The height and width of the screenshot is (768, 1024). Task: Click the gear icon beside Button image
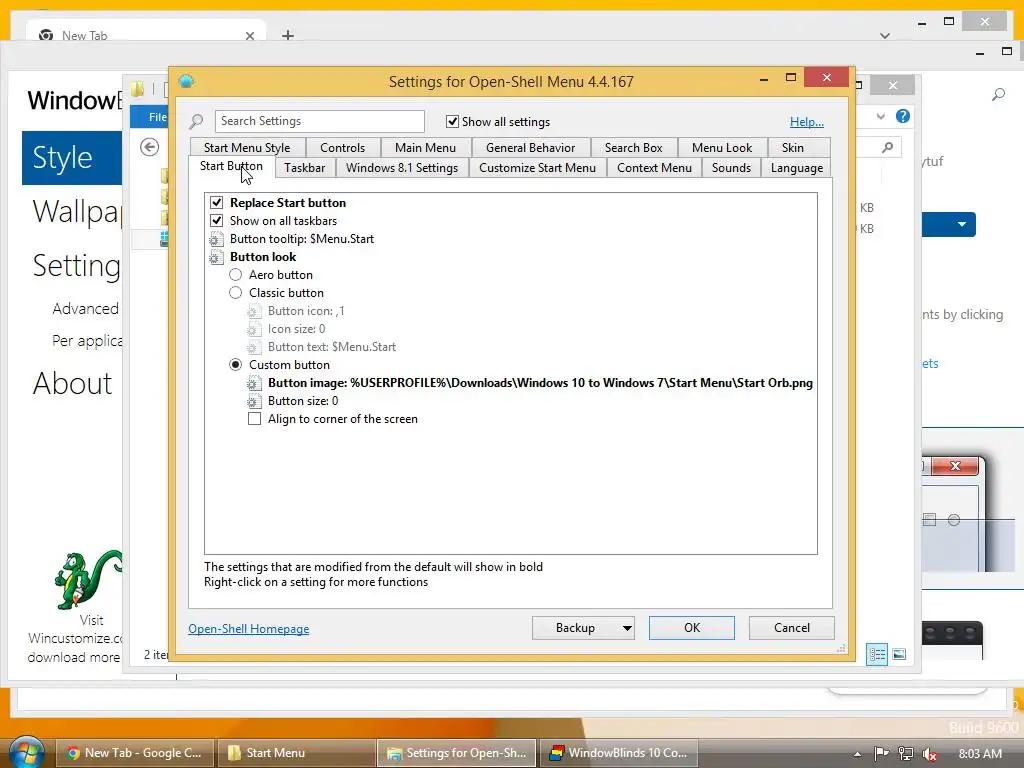tap(254, 383)
